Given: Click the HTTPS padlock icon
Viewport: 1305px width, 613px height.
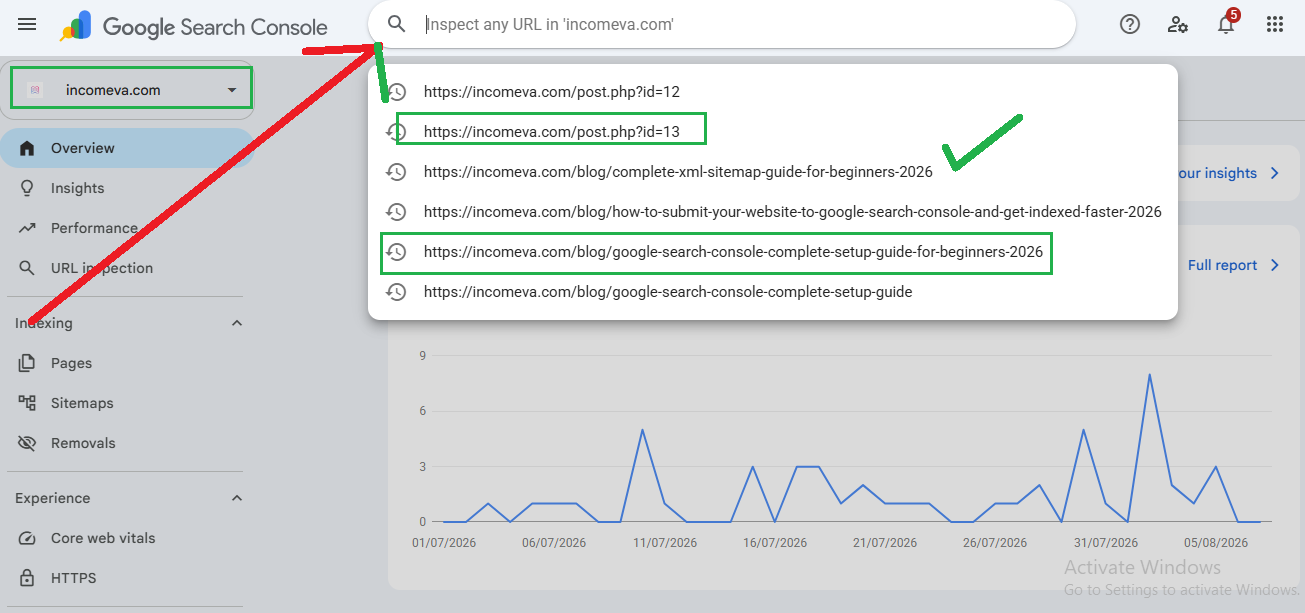Looking at the screenshot, I should click(27, 578).
